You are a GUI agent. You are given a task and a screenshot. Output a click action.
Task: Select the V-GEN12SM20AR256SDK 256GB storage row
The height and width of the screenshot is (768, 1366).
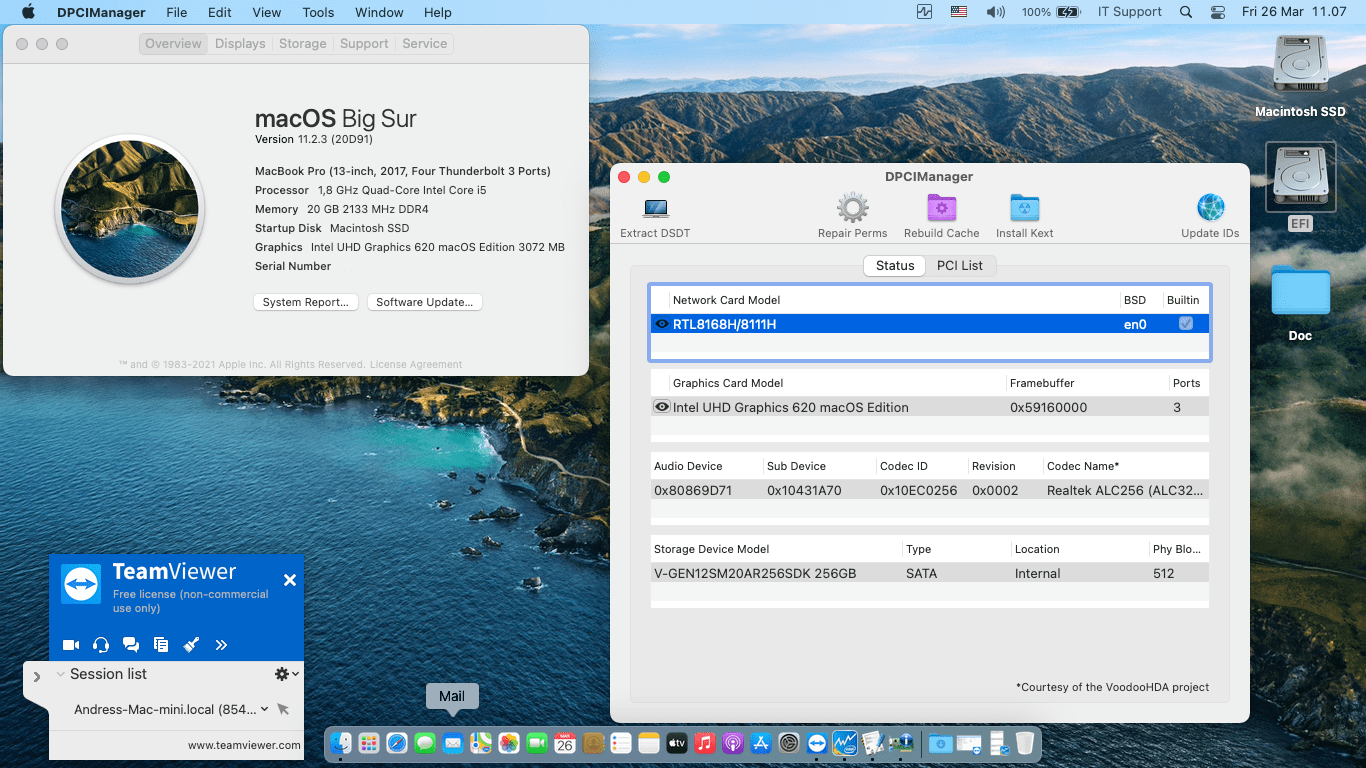[930, 573]
